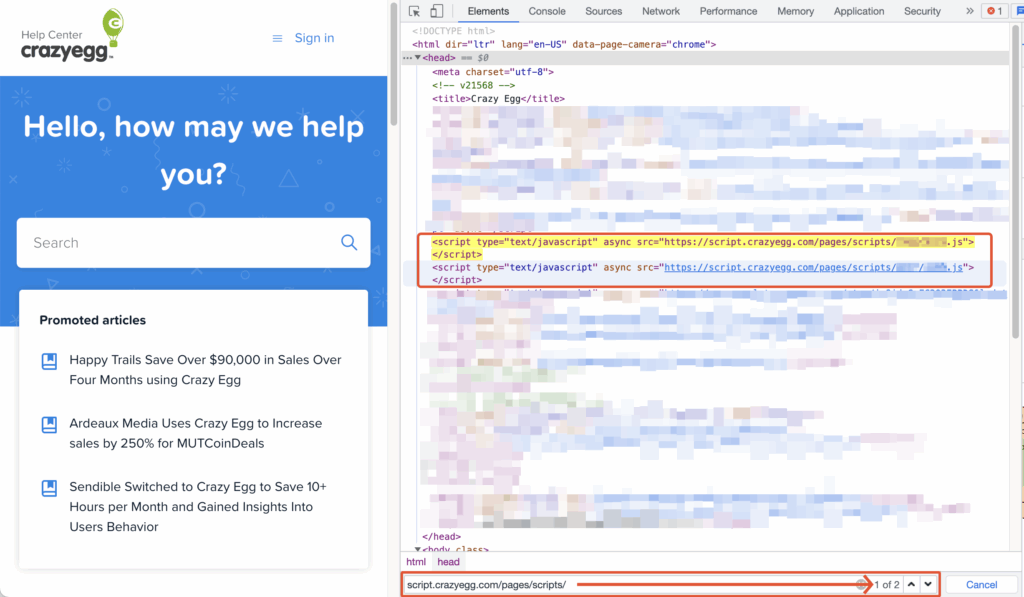This screenshot has width=1024, height=597.
Task: Click the Promoted articles heading
Action: pos(93,320)
